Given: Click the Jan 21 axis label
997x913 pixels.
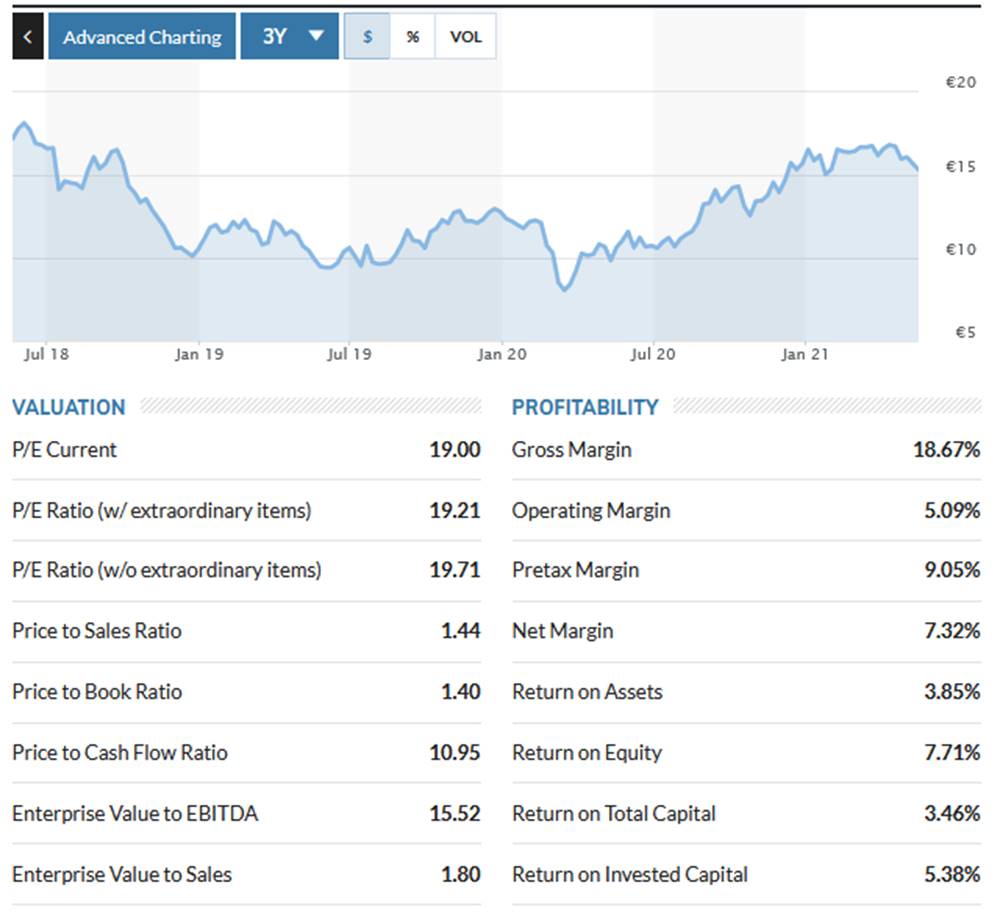Looking at the screenshot, I should (805, 354).
